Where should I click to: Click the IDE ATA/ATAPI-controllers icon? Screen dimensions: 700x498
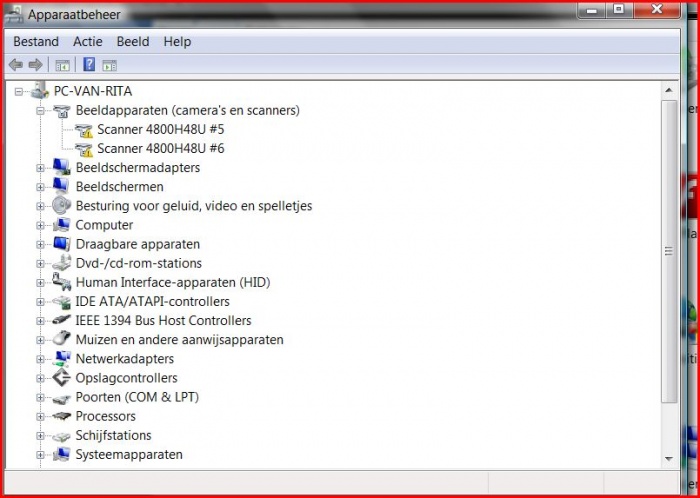61,302
